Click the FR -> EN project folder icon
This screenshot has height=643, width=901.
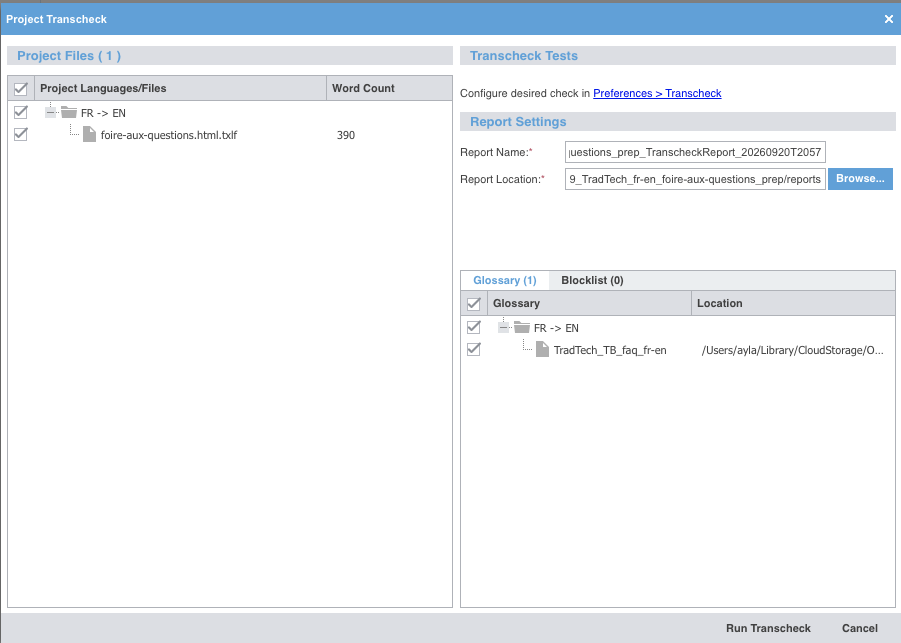click(69, 112)
